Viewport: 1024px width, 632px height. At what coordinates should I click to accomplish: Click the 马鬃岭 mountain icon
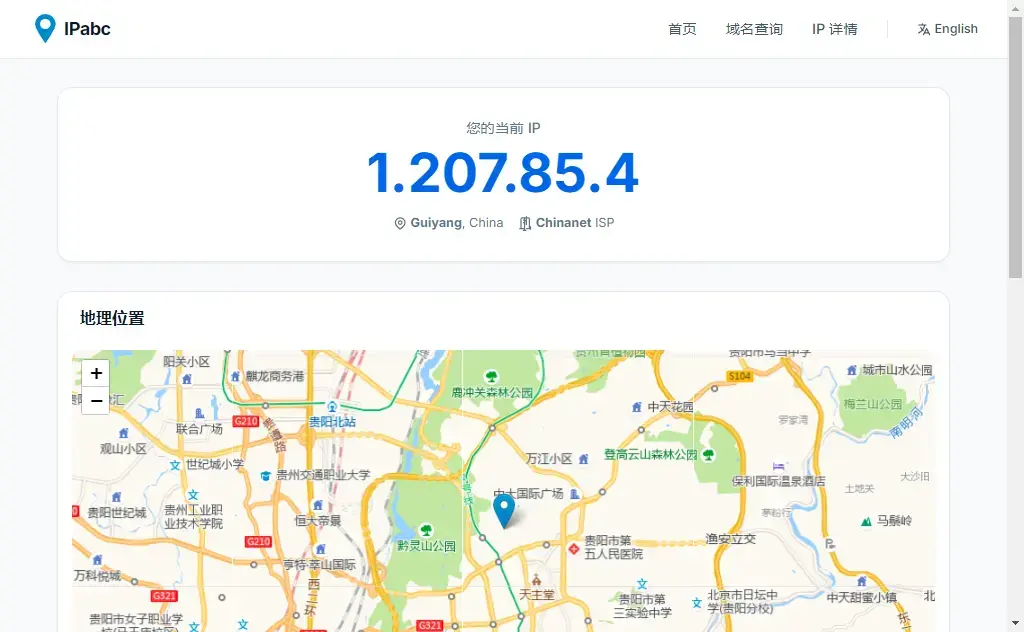pyautogui.click(x=866, y=521)
